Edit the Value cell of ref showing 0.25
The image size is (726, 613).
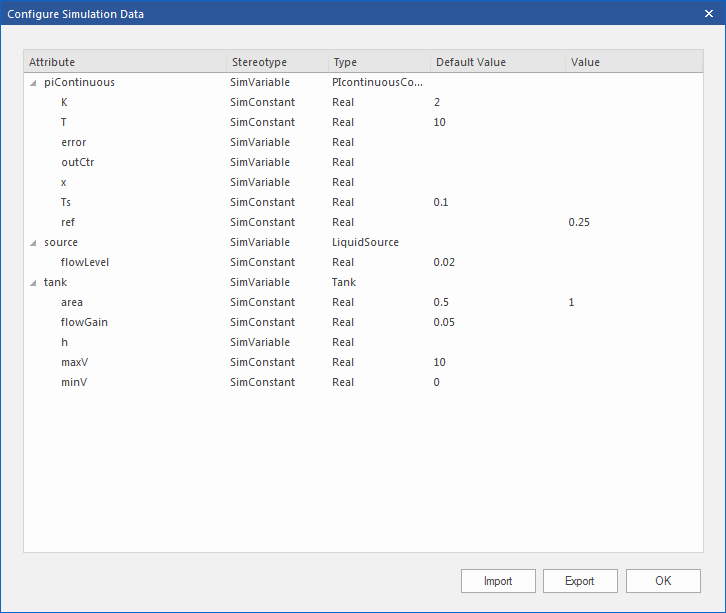pyautogui.click(x=579, y=222)
